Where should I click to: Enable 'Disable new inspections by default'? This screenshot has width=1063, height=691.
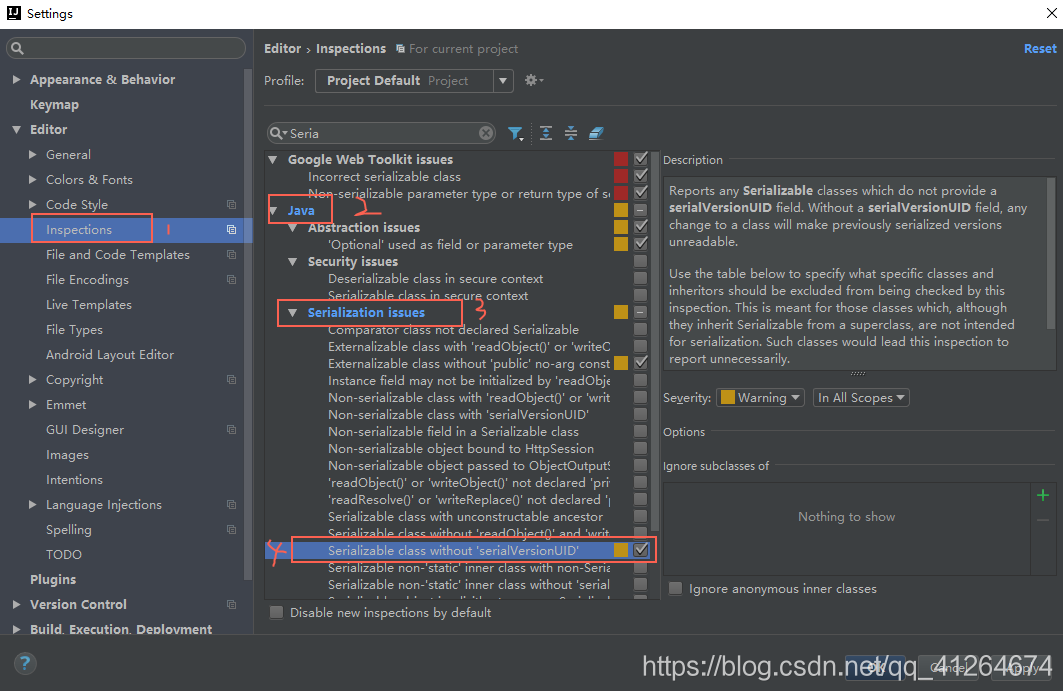[276, 612]
